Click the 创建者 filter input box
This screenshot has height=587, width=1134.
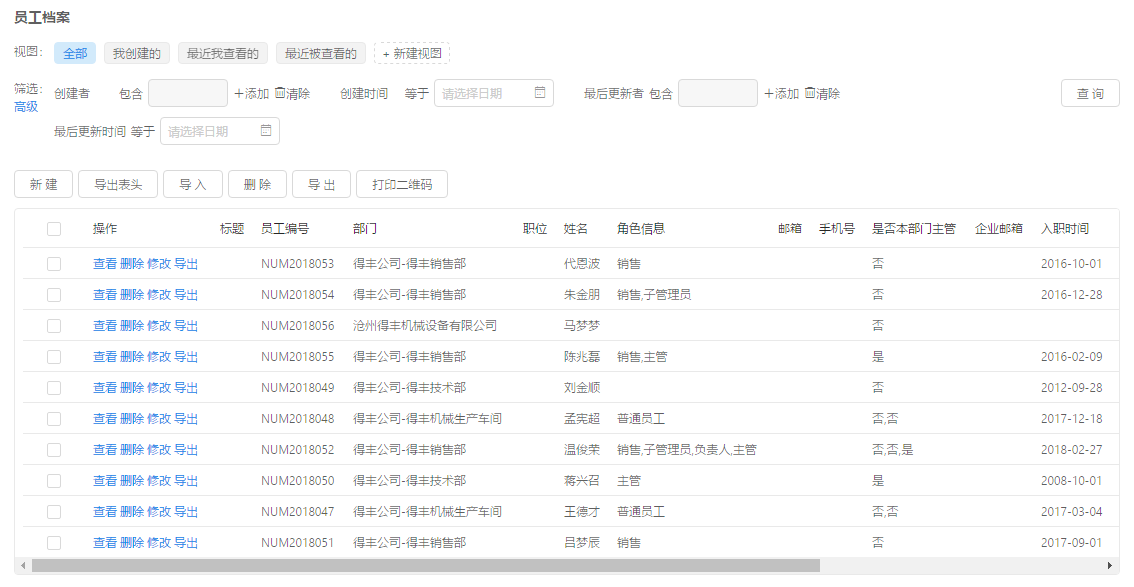pyautogui.click(x=188, y=93)
